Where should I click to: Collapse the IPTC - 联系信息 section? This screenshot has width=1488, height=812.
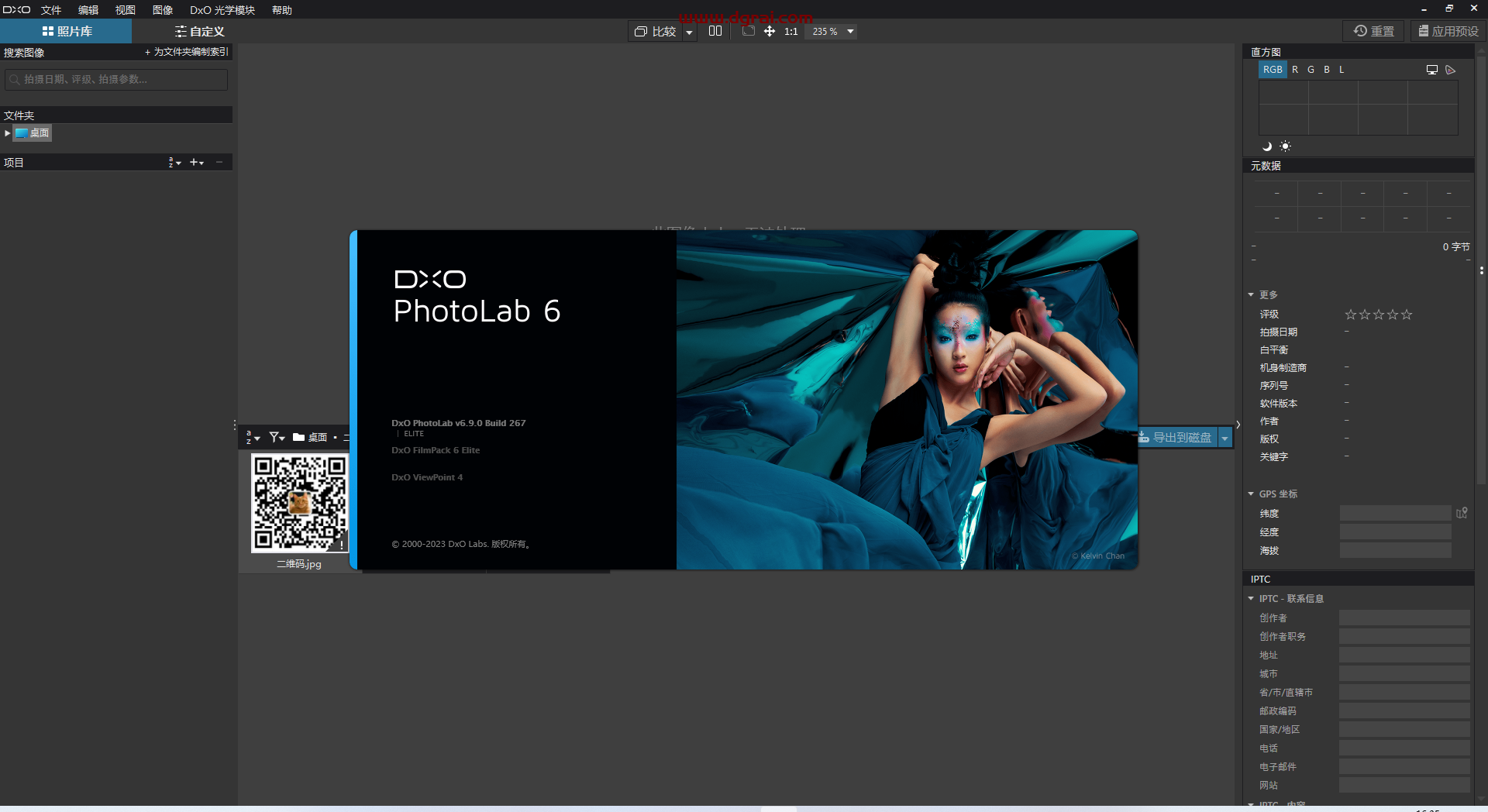(1251, 599)
